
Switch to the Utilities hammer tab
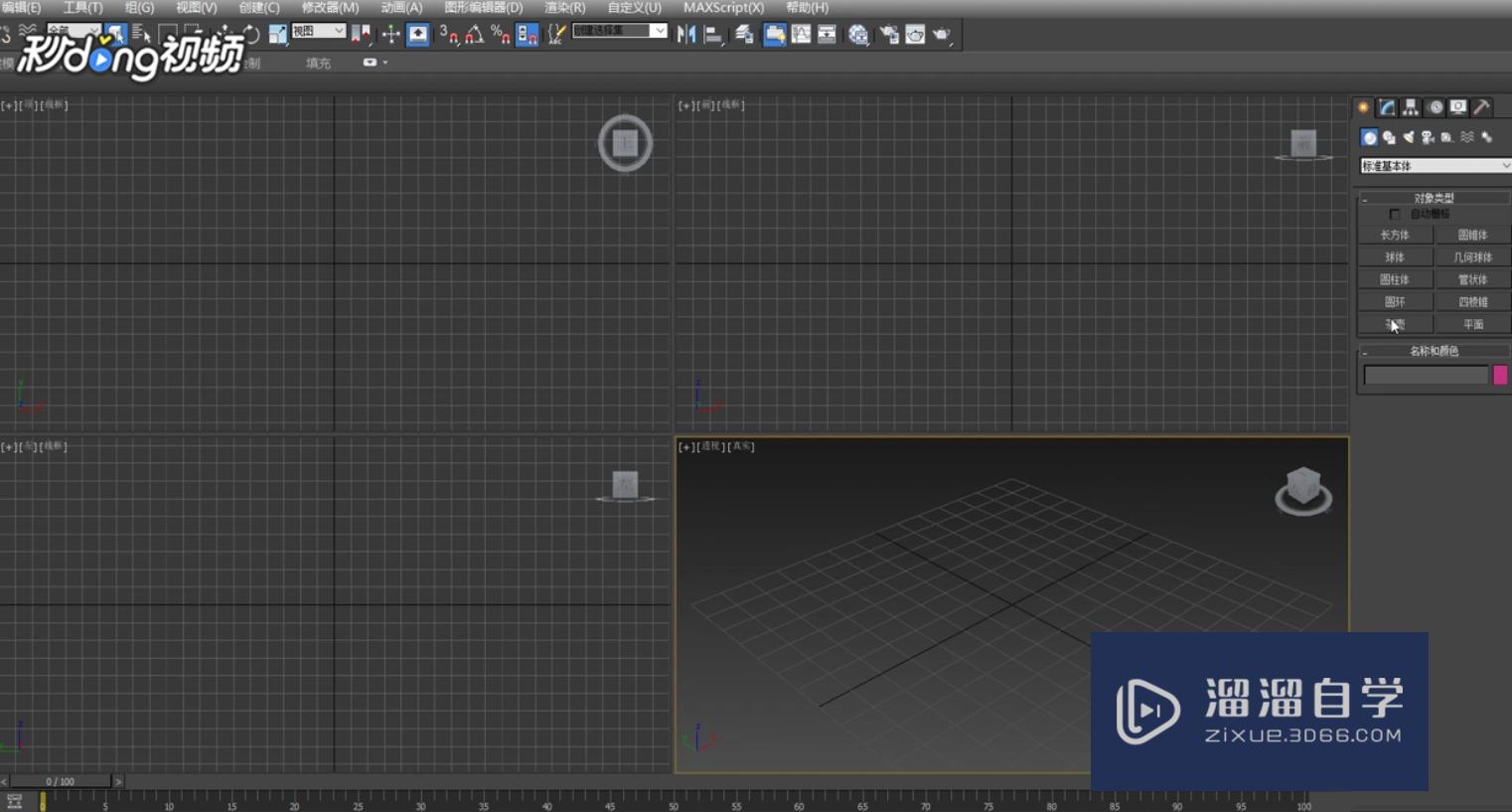(x=1481, y=107)
